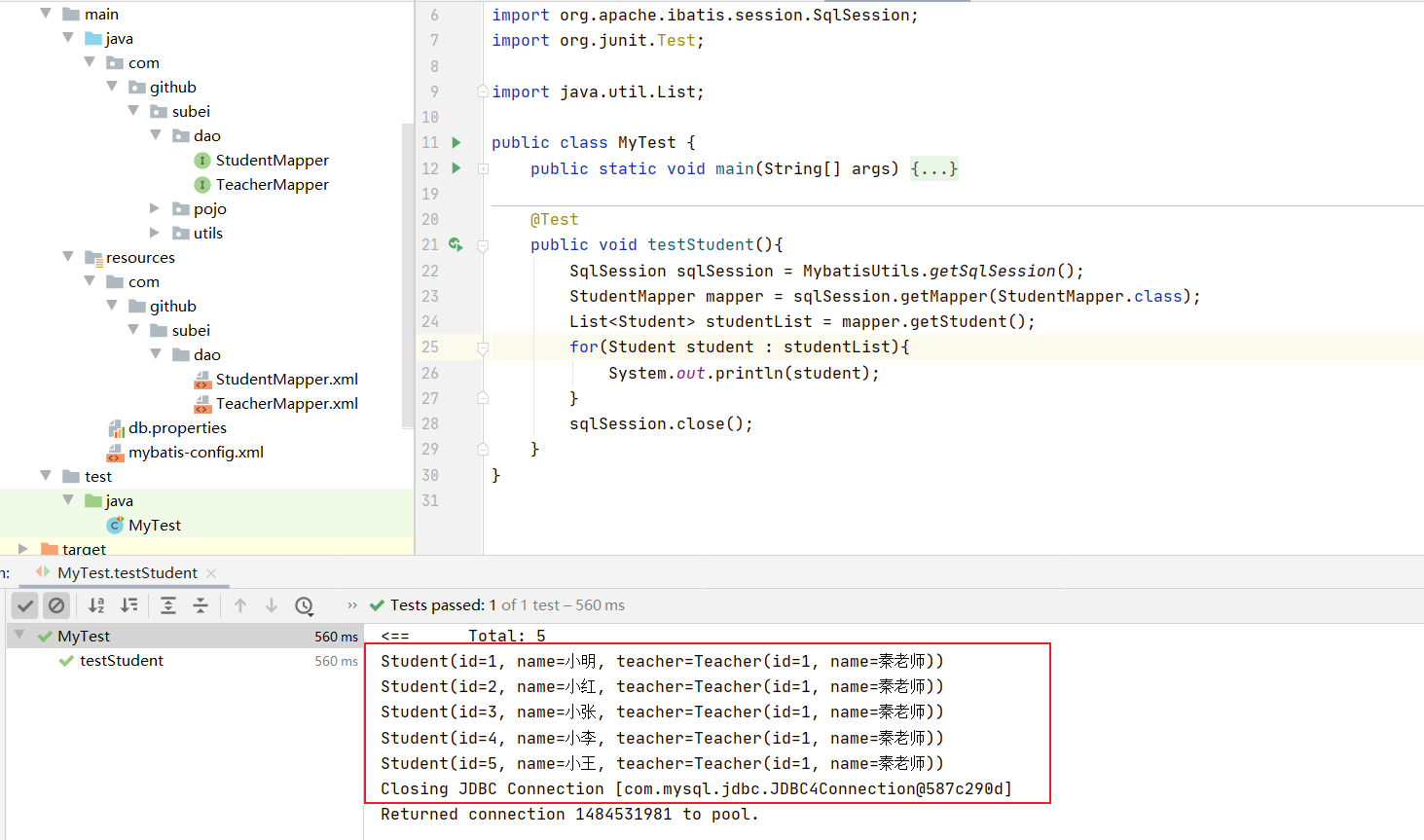Expand the pojo package folder
1424x840 pixels.
click(x=155, y=208)
